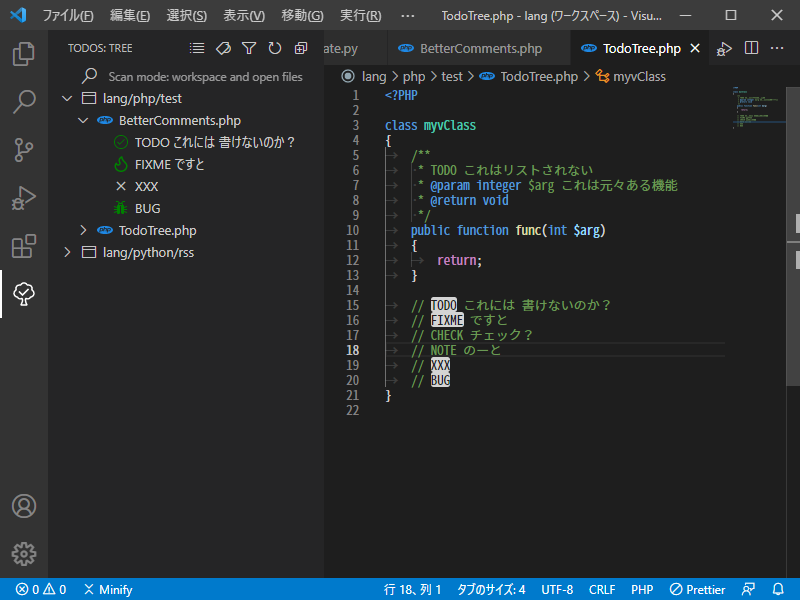Image resolution: width=800 pixels, height=600 pixels.
Task: Close the TodoTree.php tab
Action: tap(695, 48)
